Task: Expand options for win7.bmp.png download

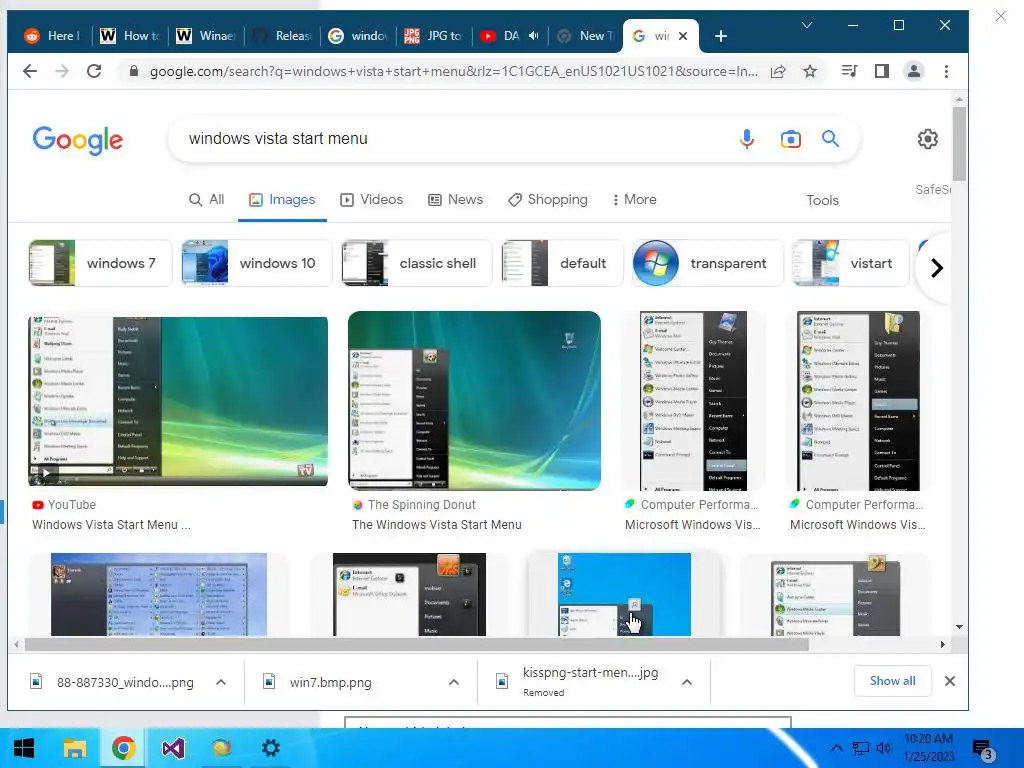Action: (454, 682)
